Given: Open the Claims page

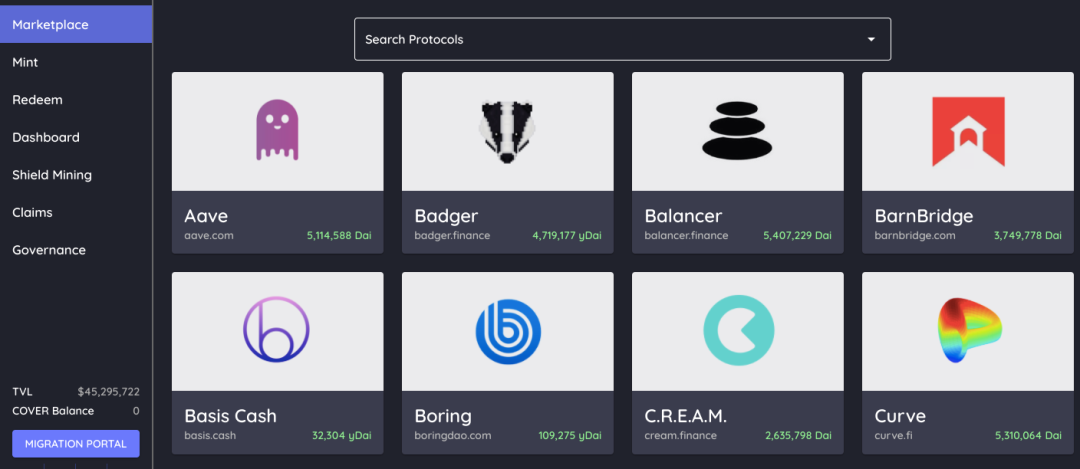Looking at the screenshot, I should [x=32, y=212].
